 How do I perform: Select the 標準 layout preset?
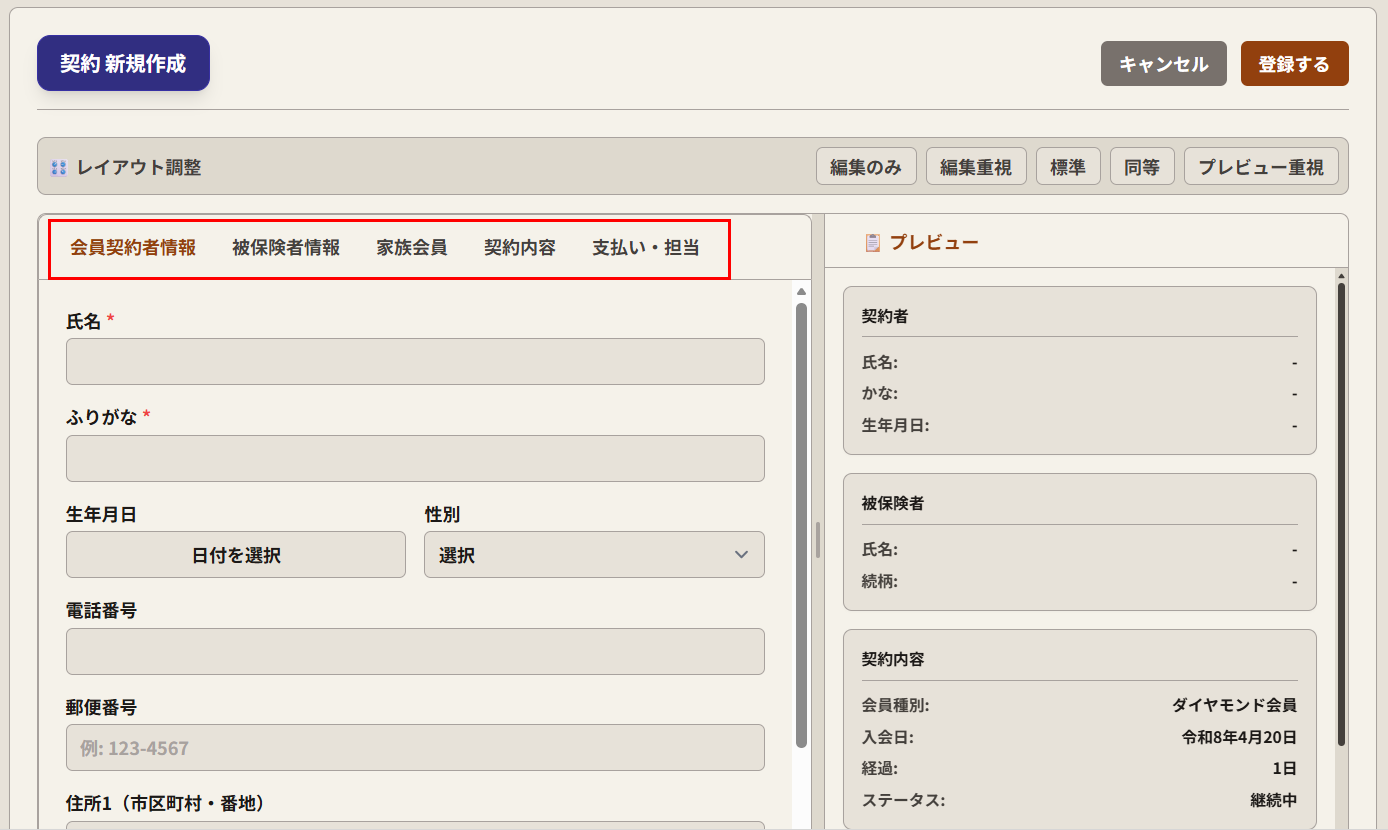(x=1068, y=167)
